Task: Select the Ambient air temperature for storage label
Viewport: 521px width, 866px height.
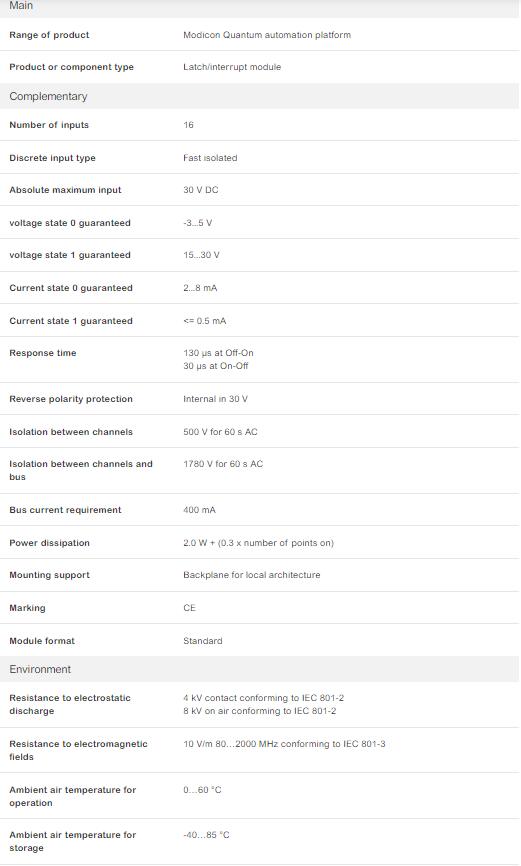Action: (x=72, y=841)
